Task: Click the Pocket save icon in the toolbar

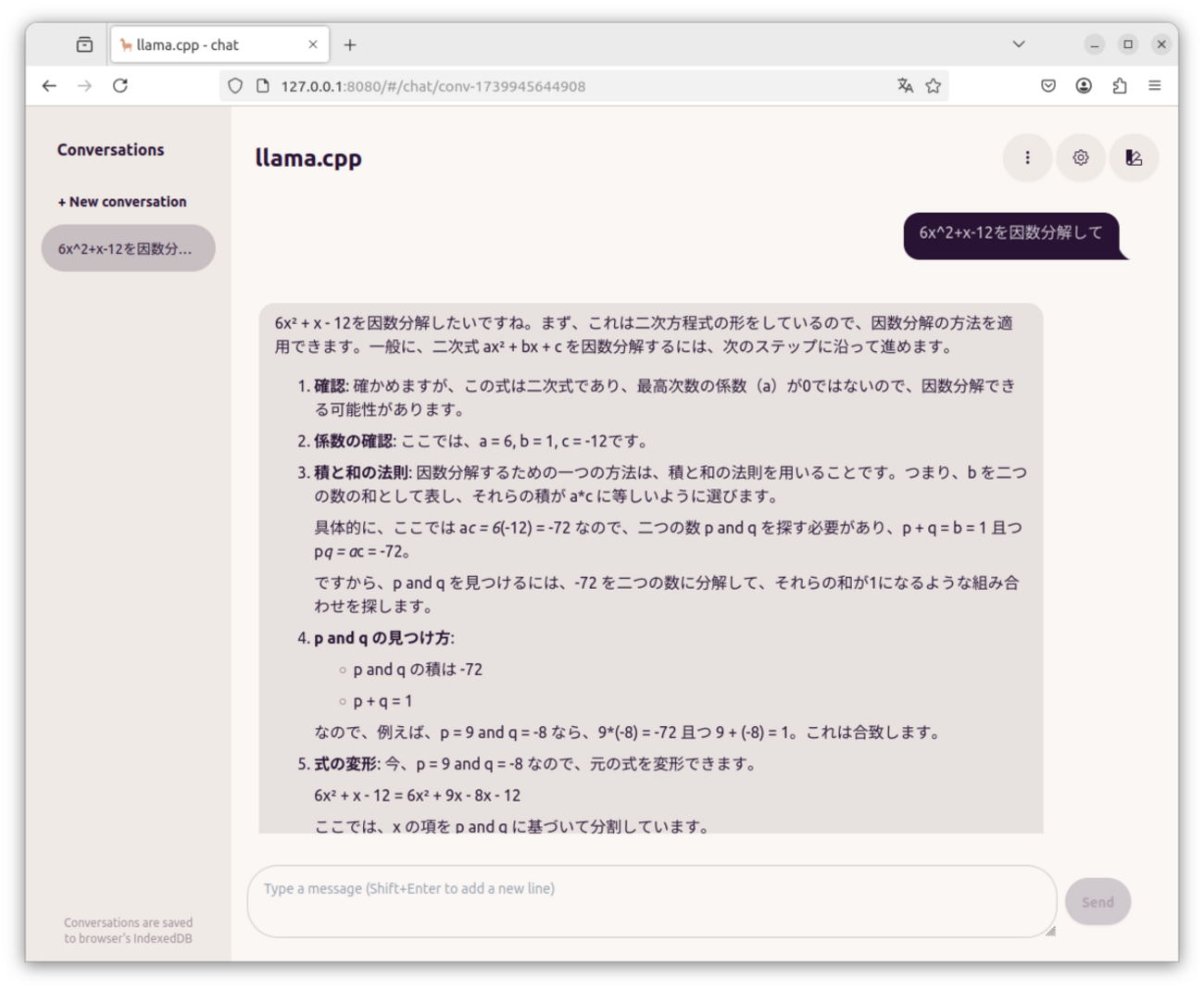Action: [x=1047, y=85]
